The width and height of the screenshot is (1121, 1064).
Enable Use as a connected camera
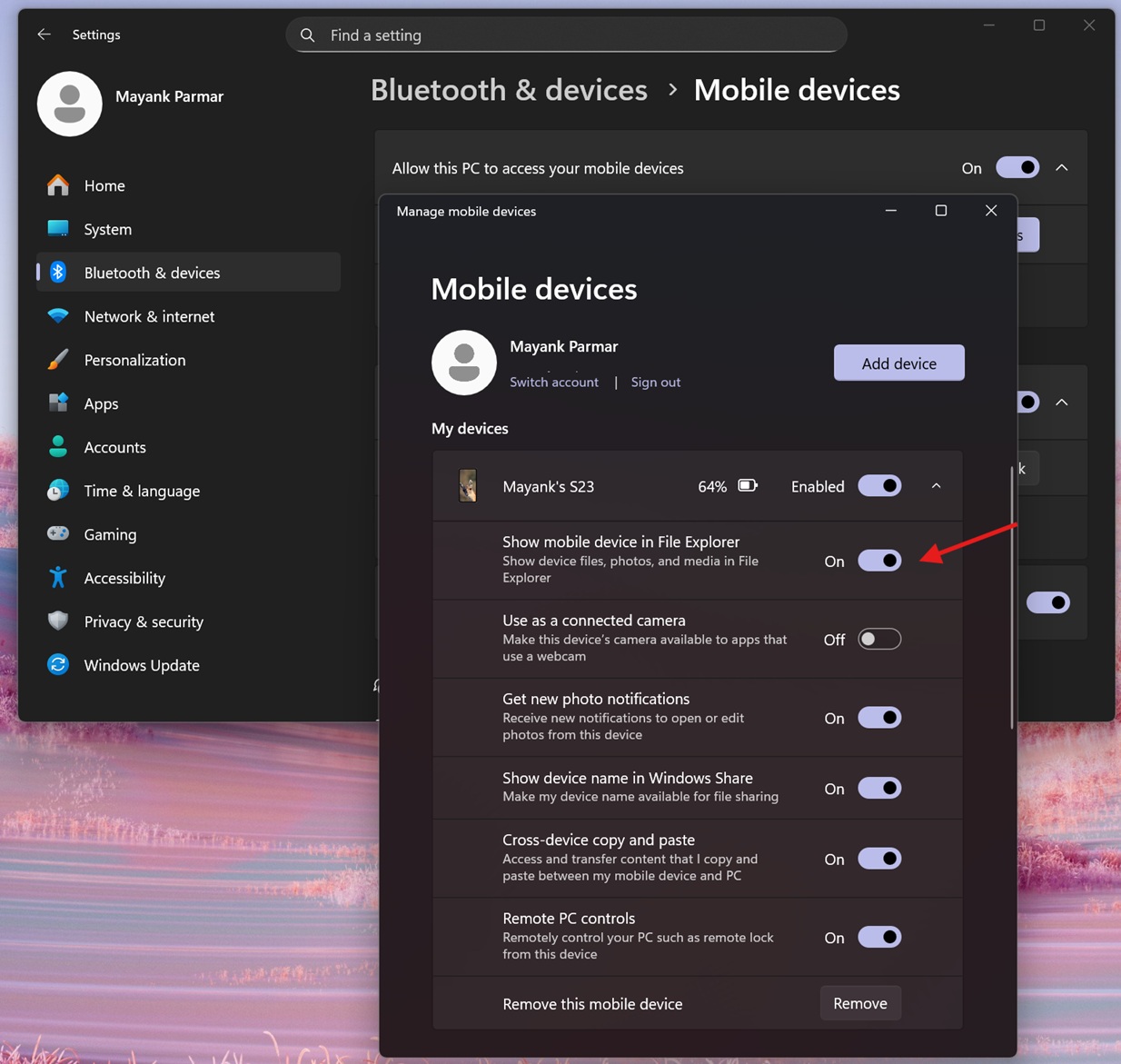878,639
